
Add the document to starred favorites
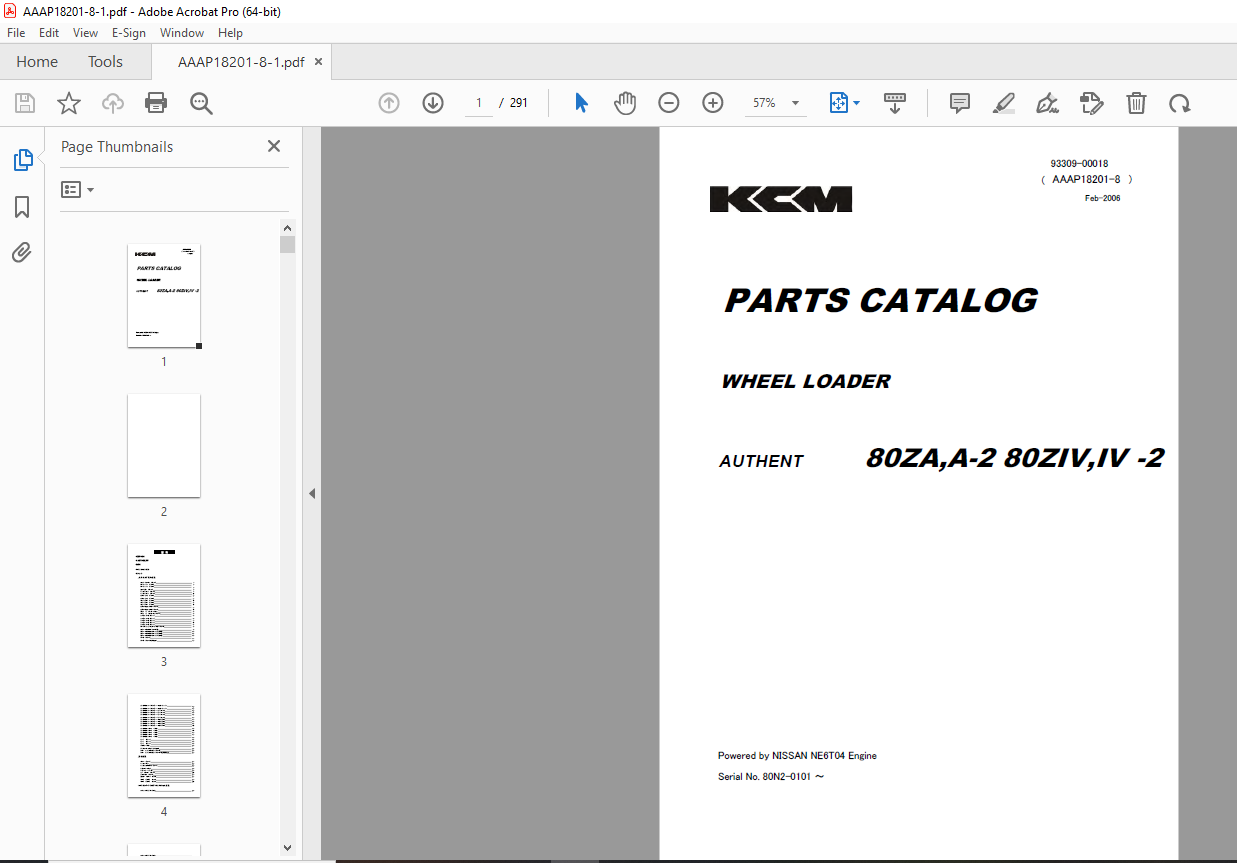coord(69,103)
